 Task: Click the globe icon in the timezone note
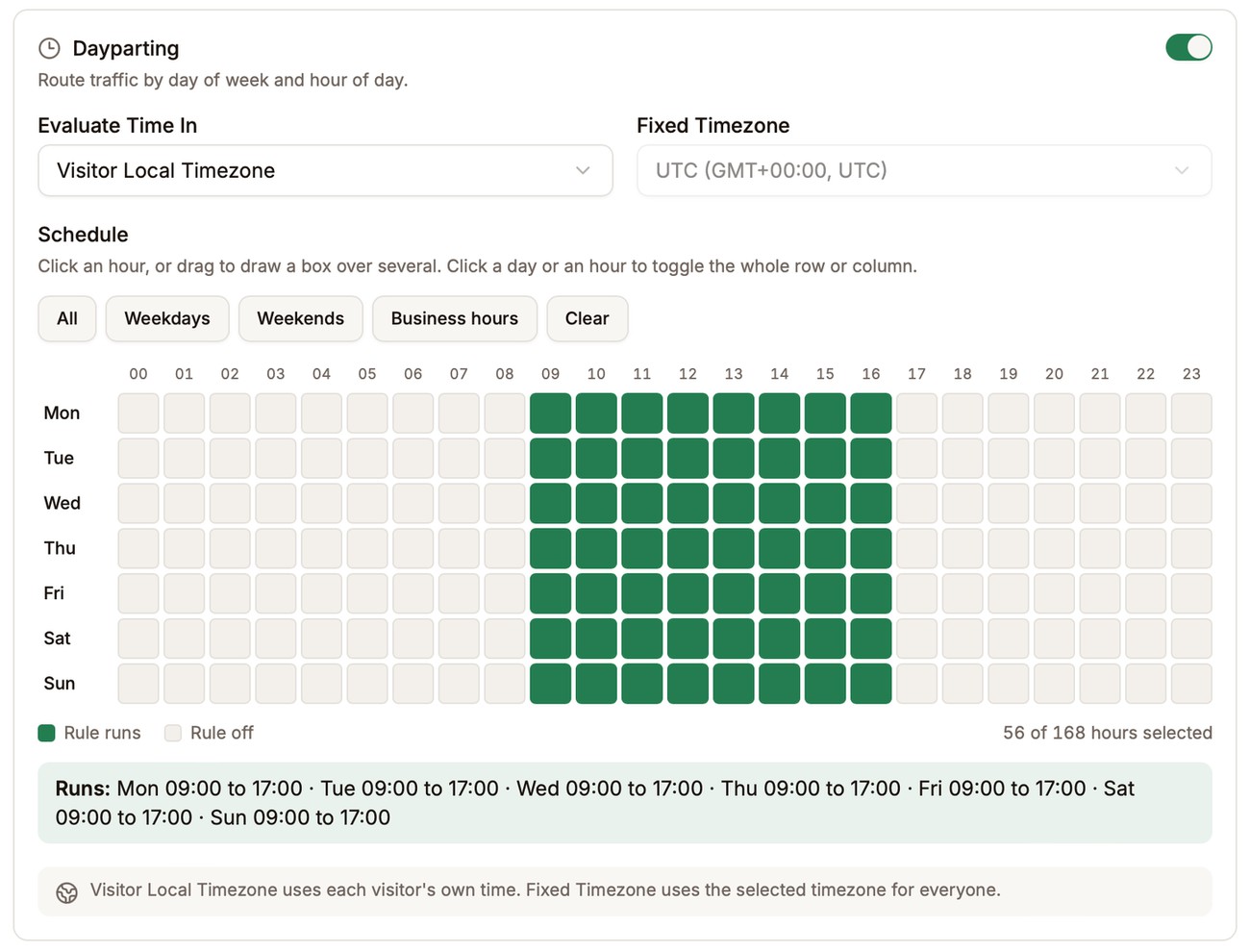pos(66,892)
